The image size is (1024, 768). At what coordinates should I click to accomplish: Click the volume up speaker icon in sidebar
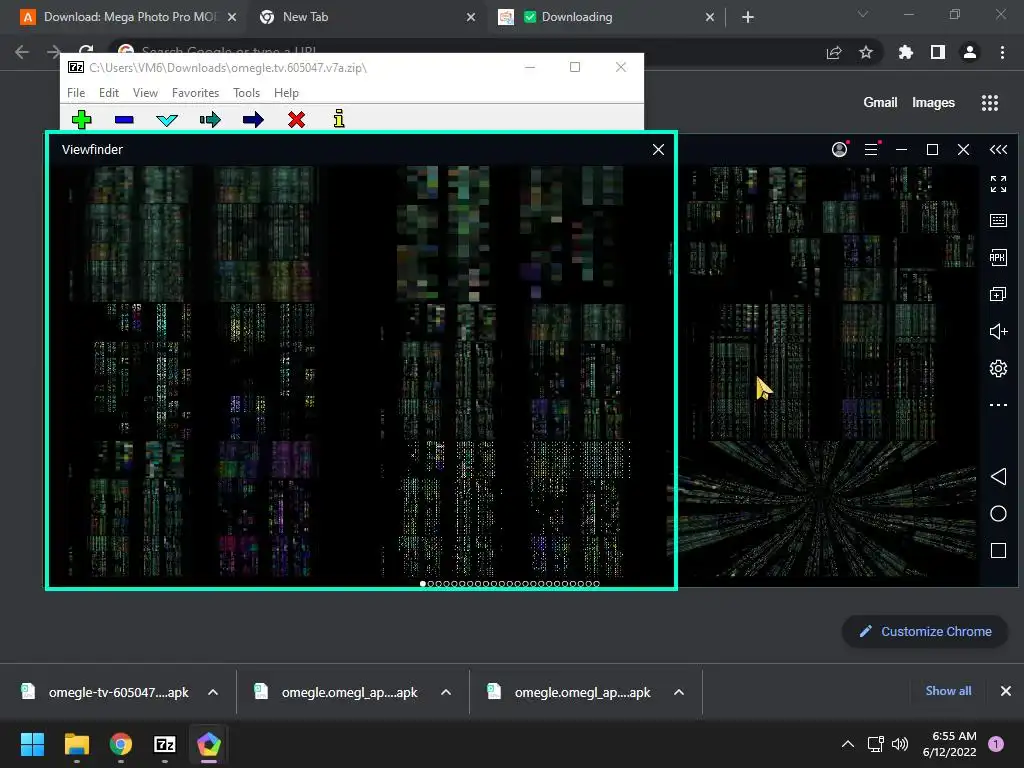[x=998, y=332]
